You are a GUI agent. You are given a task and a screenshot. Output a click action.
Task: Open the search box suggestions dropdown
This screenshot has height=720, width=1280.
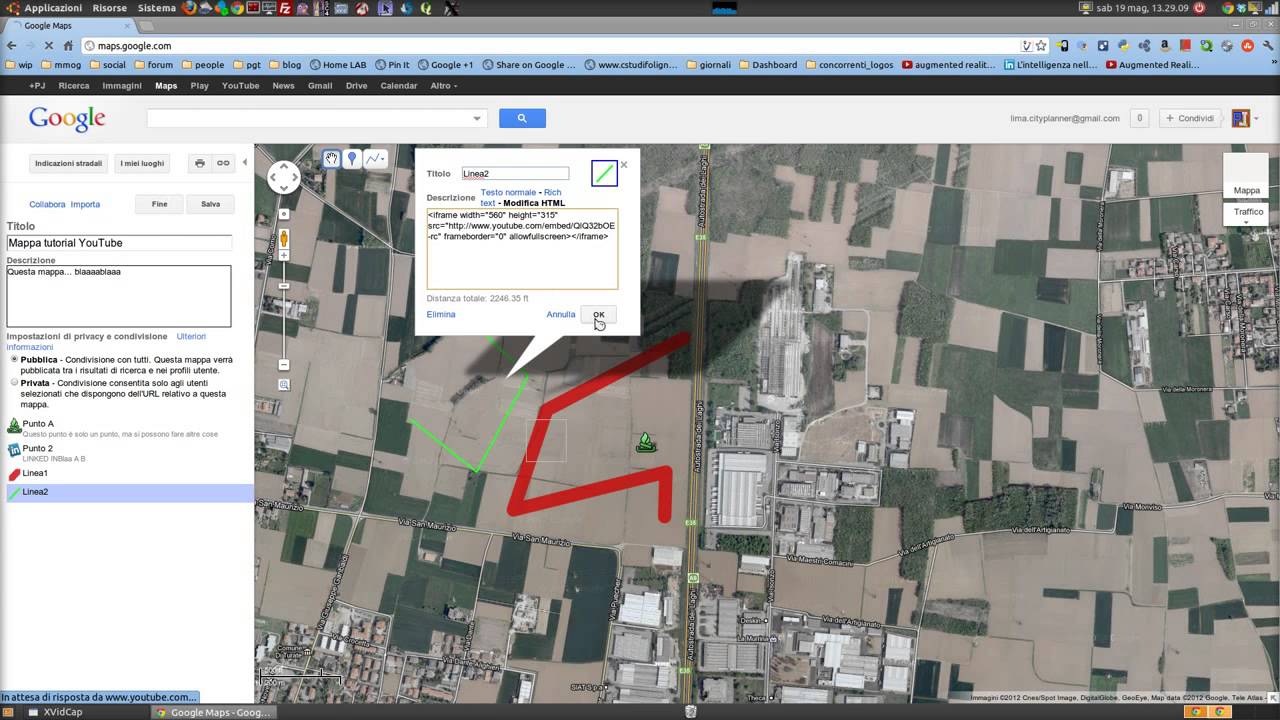pyautogui.click(x=477, y=118)
